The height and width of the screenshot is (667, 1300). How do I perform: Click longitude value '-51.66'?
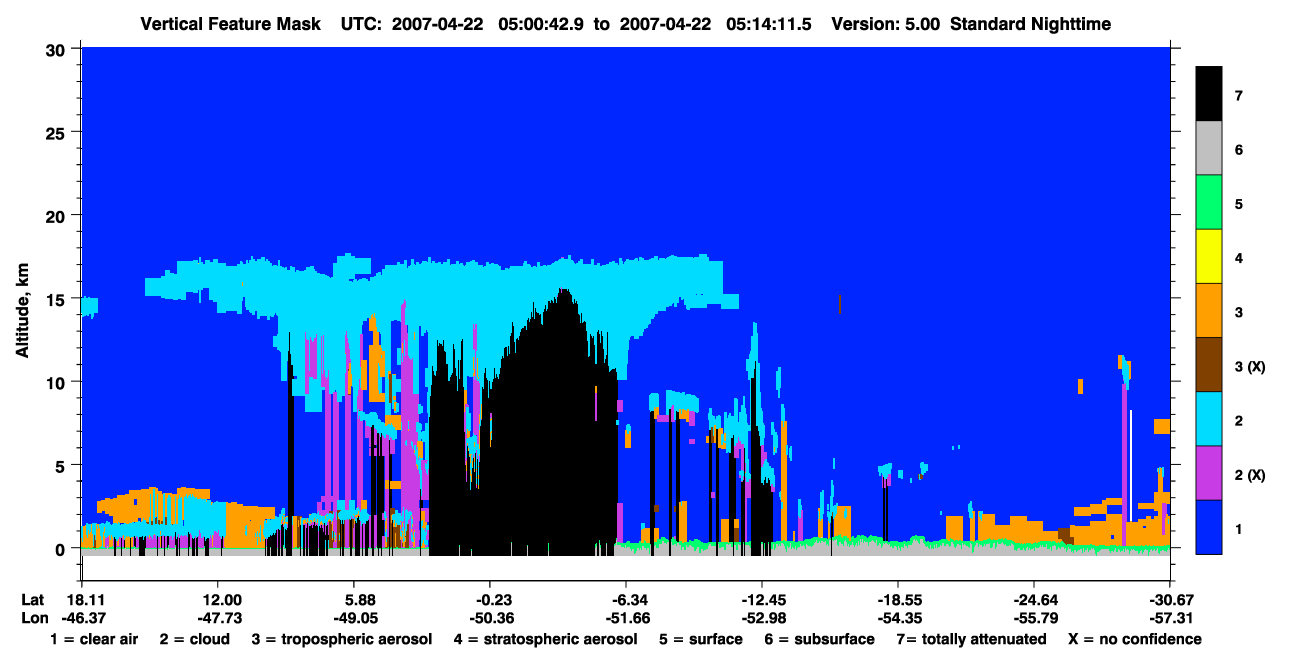626,617
